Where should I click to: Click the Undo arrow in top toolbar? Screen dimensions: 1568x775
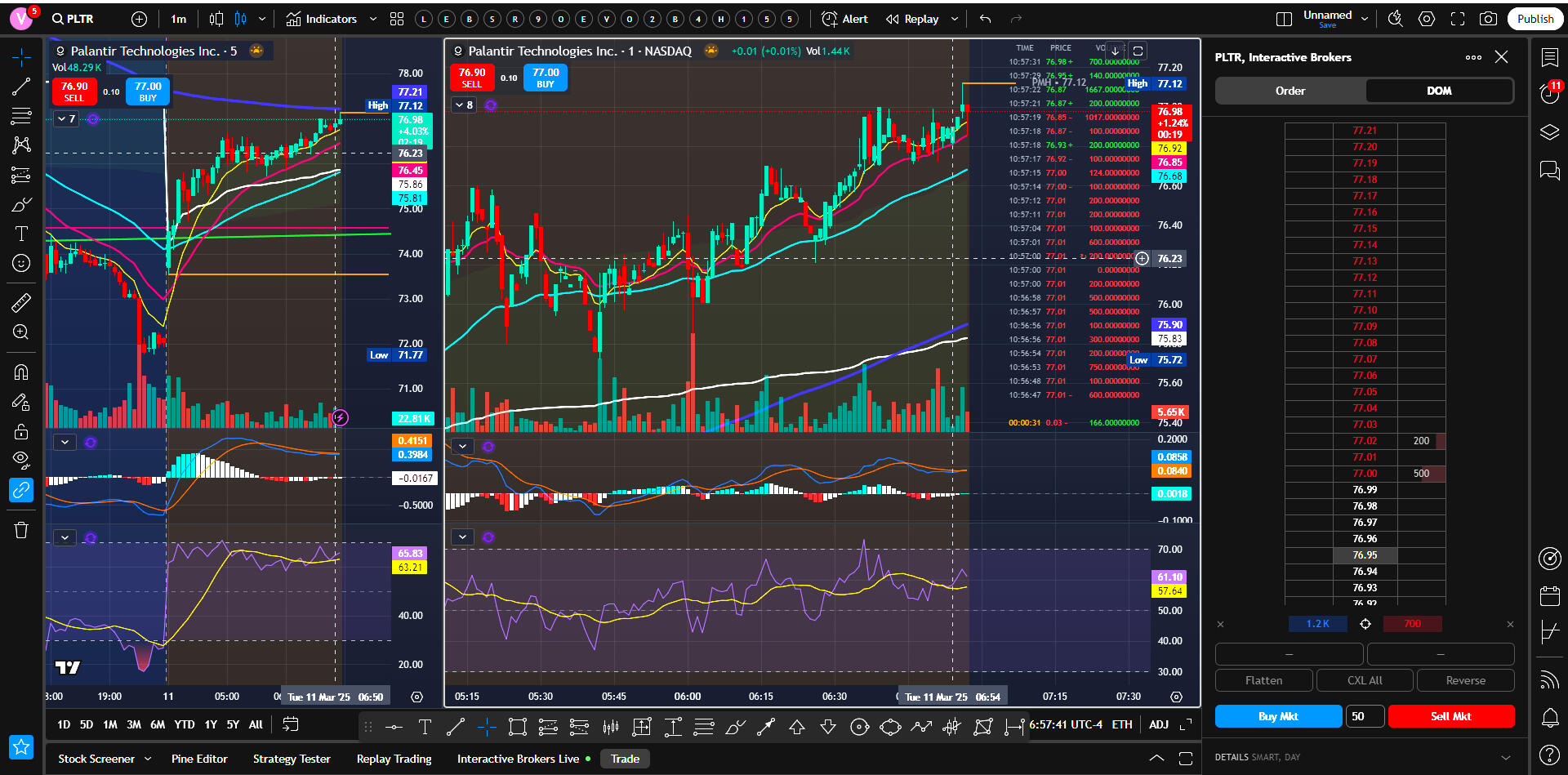[x=986, y=19]
